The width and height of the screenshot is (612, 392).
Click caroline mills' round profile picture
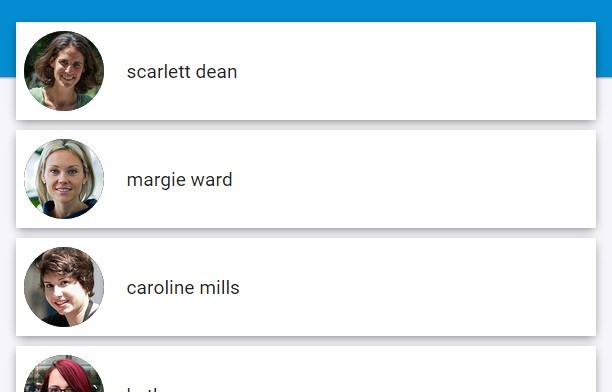64,287
